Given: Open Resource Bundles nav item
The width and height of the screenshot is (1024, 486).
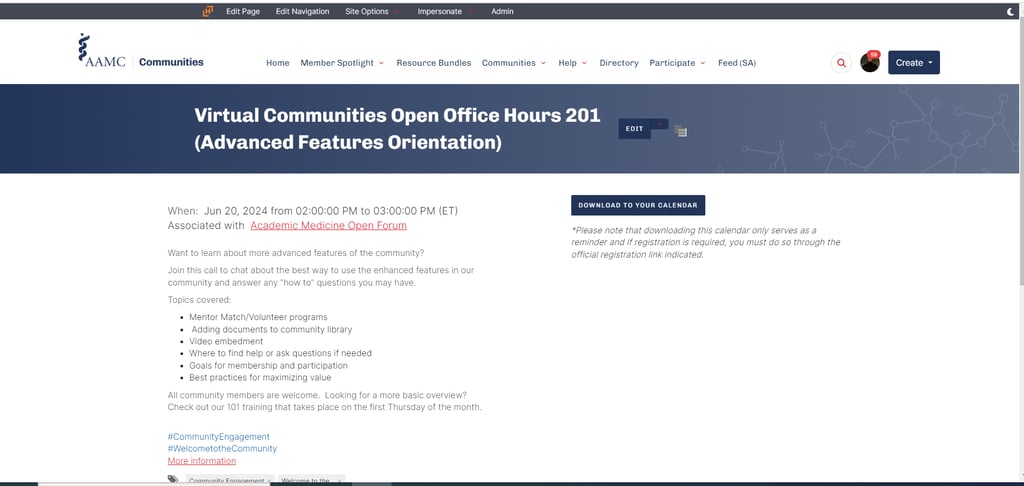Looking at the screenshot, I should [x=434, y=63].
